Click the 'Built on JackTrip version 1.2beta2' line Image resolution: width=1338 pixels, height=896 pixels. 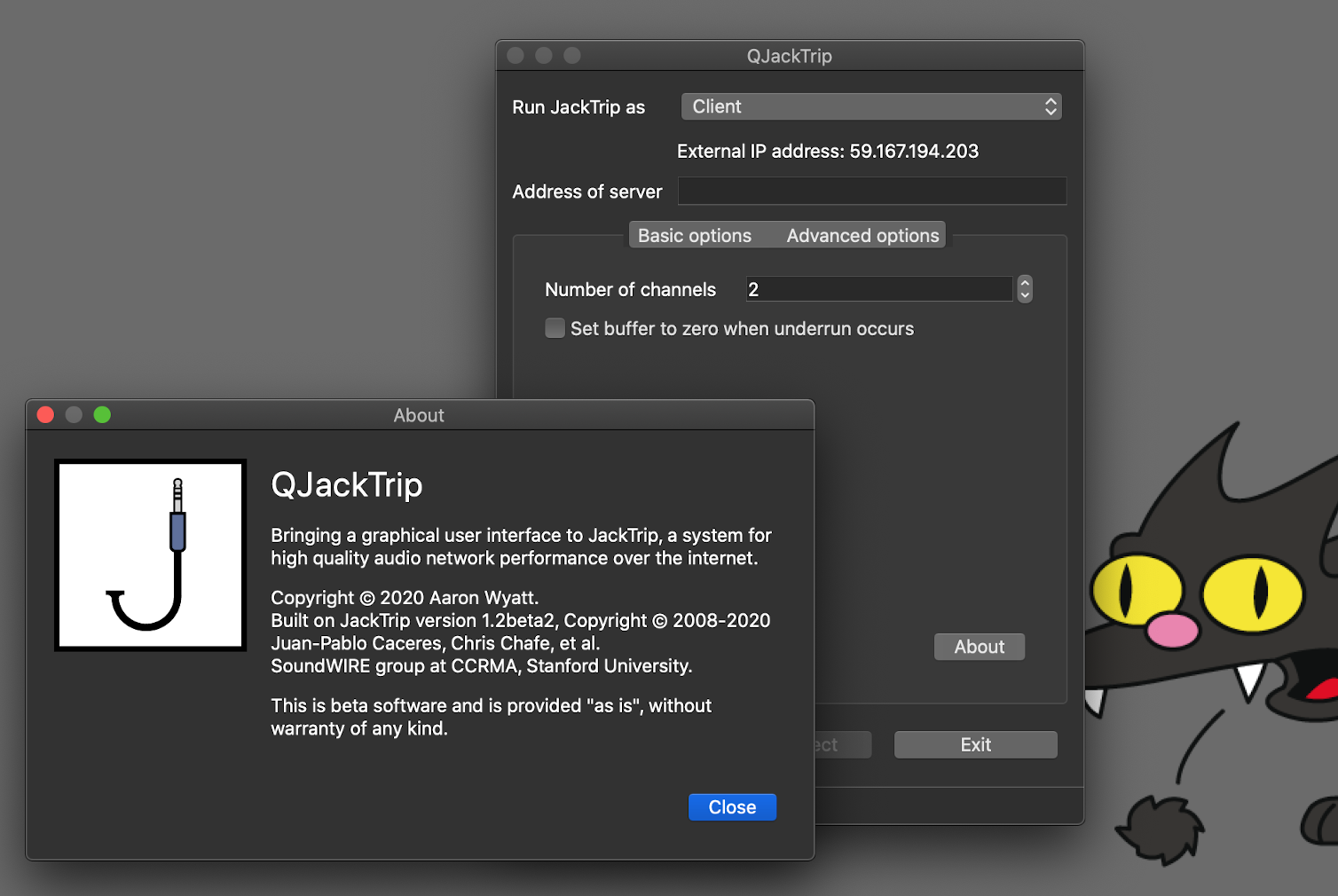521,620
